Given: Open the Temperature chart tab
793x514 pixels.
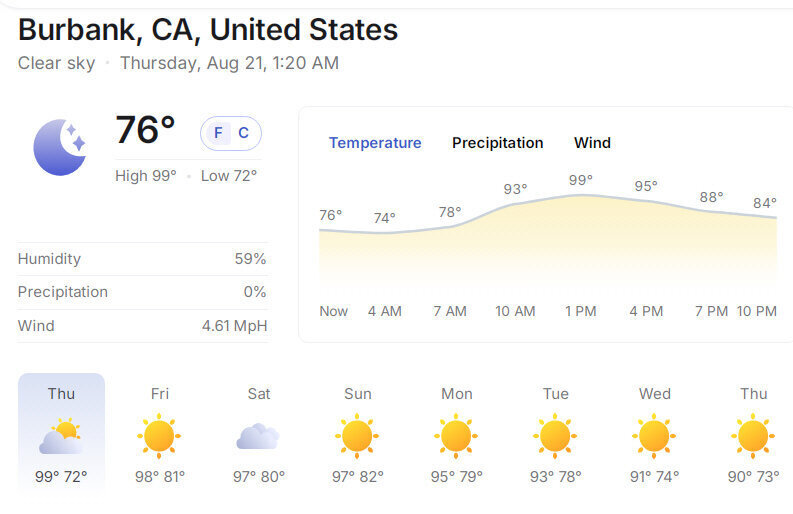Looking at the screenshot, I should (x=375, y=143).
